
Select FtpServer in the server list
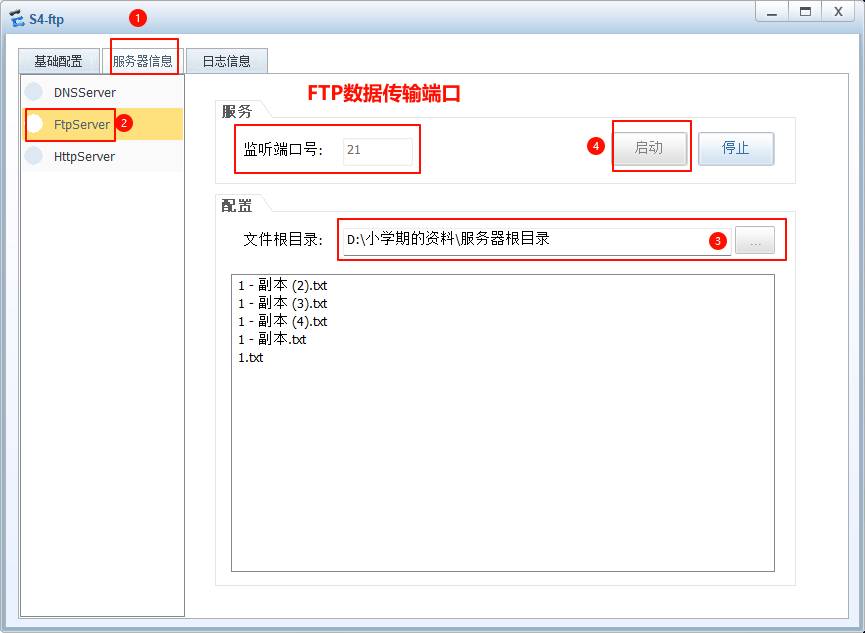102,124
